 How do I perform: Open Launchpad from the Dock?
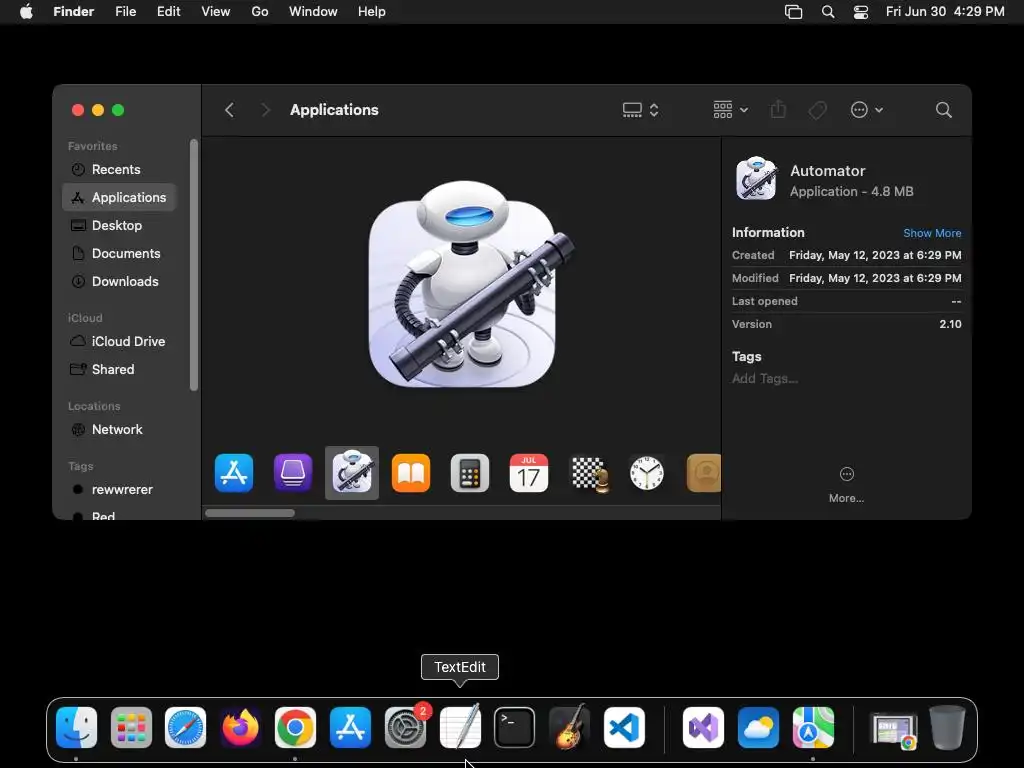tap(131, 728)
